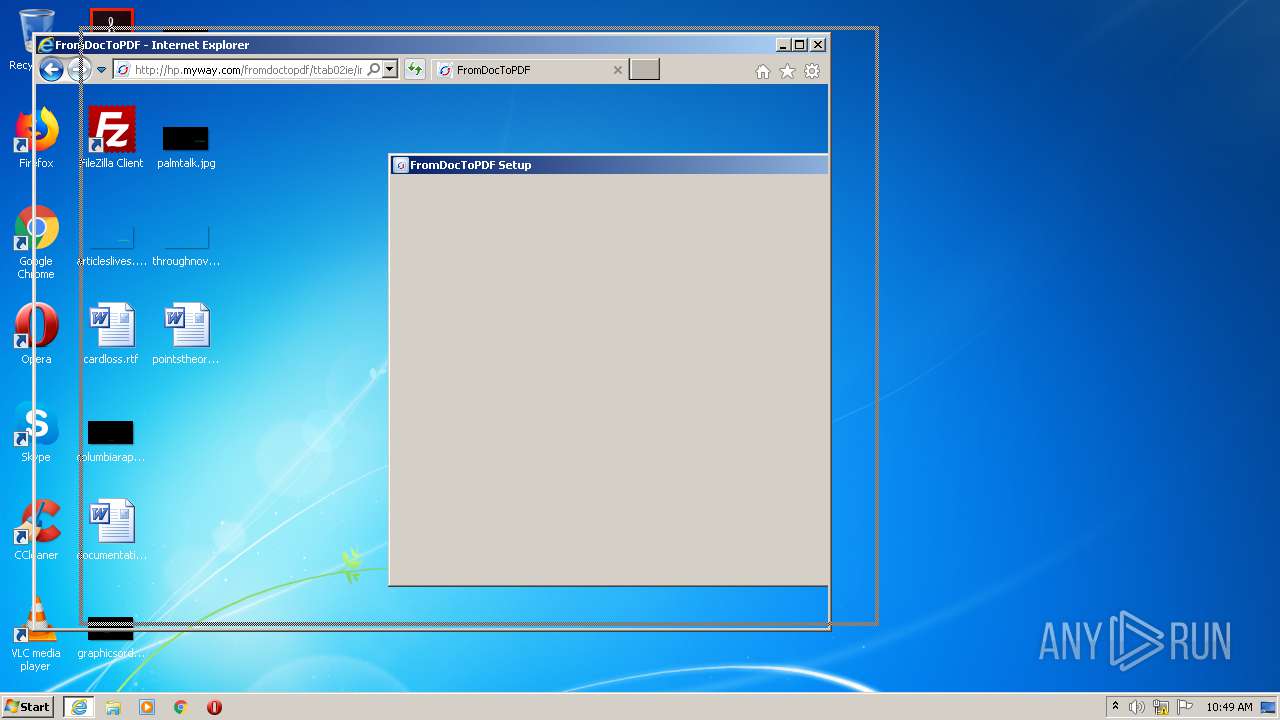1280x720 pixels.
Task: Open recent pages dropdown arrow
Action: pyautogui.click(x=101, y=70)
